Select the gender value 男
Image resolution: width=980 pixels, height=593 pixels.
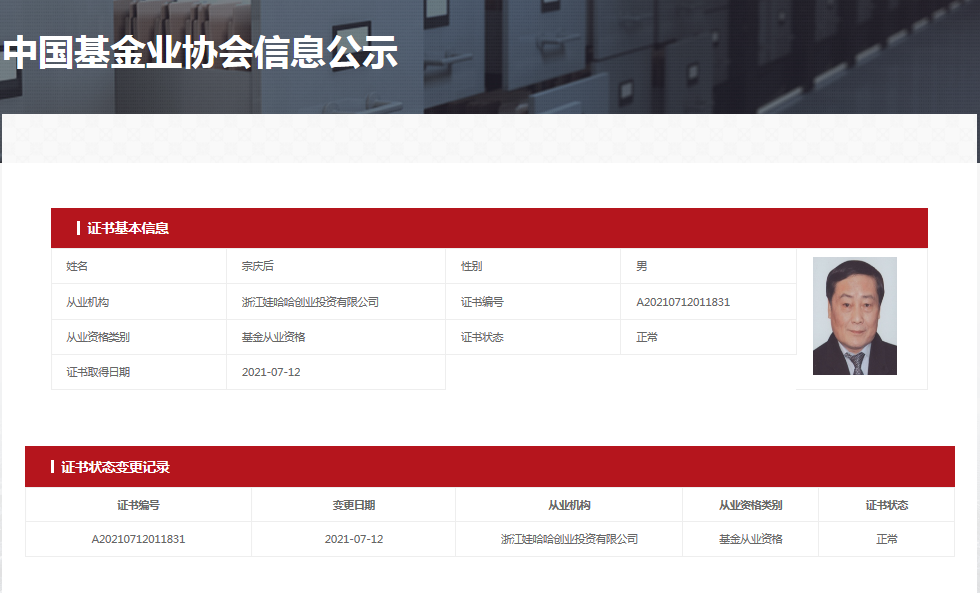coord(641,266)
